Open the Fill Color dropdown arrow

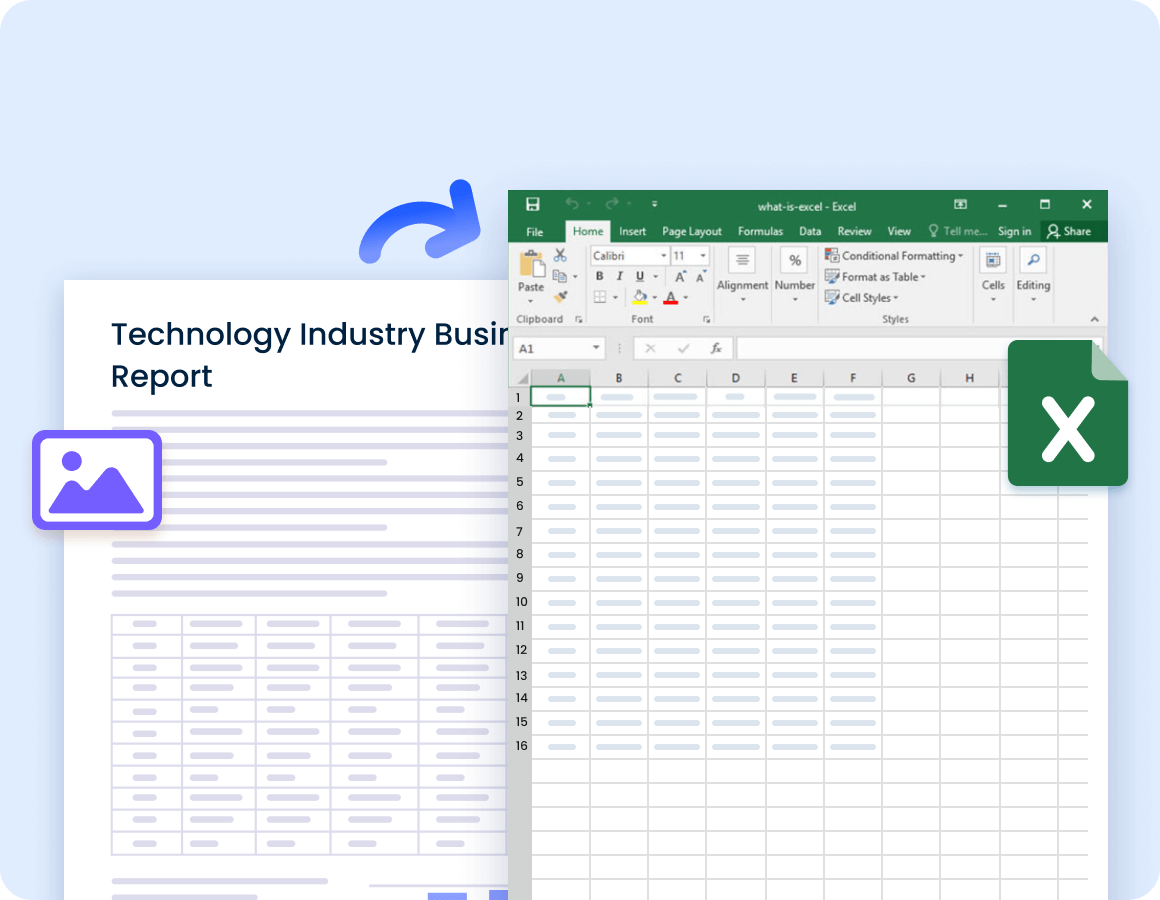(654, 298)
